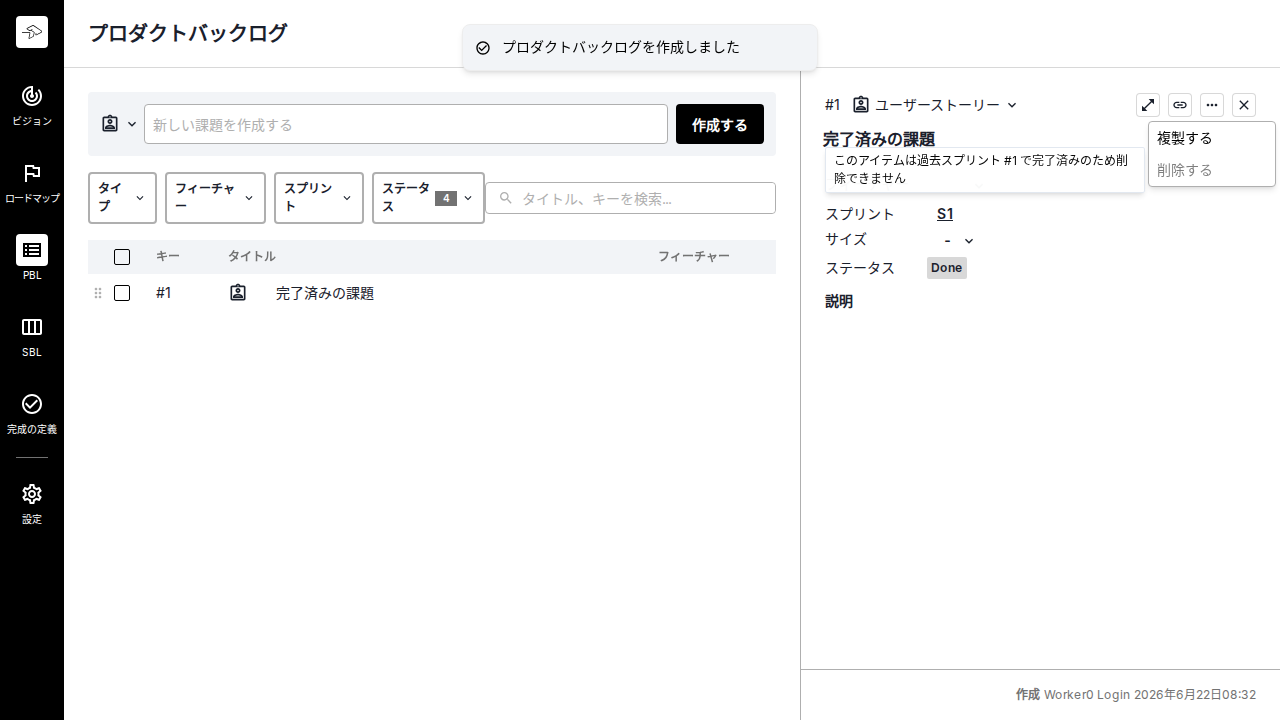The image size is (1280, 720).
Task: Open the ビジョン page
Action: pyautogui.click(x=32, y=105)
